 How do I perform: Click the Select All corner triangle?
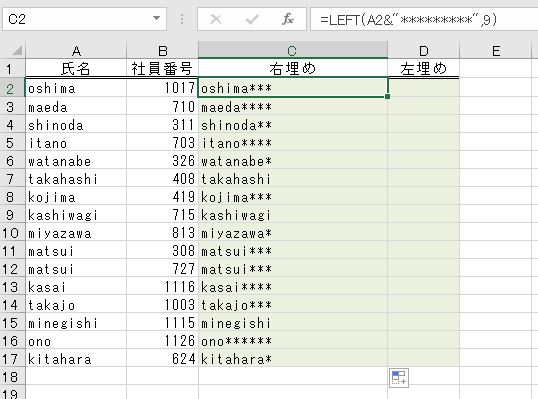(x=16, y=51)
